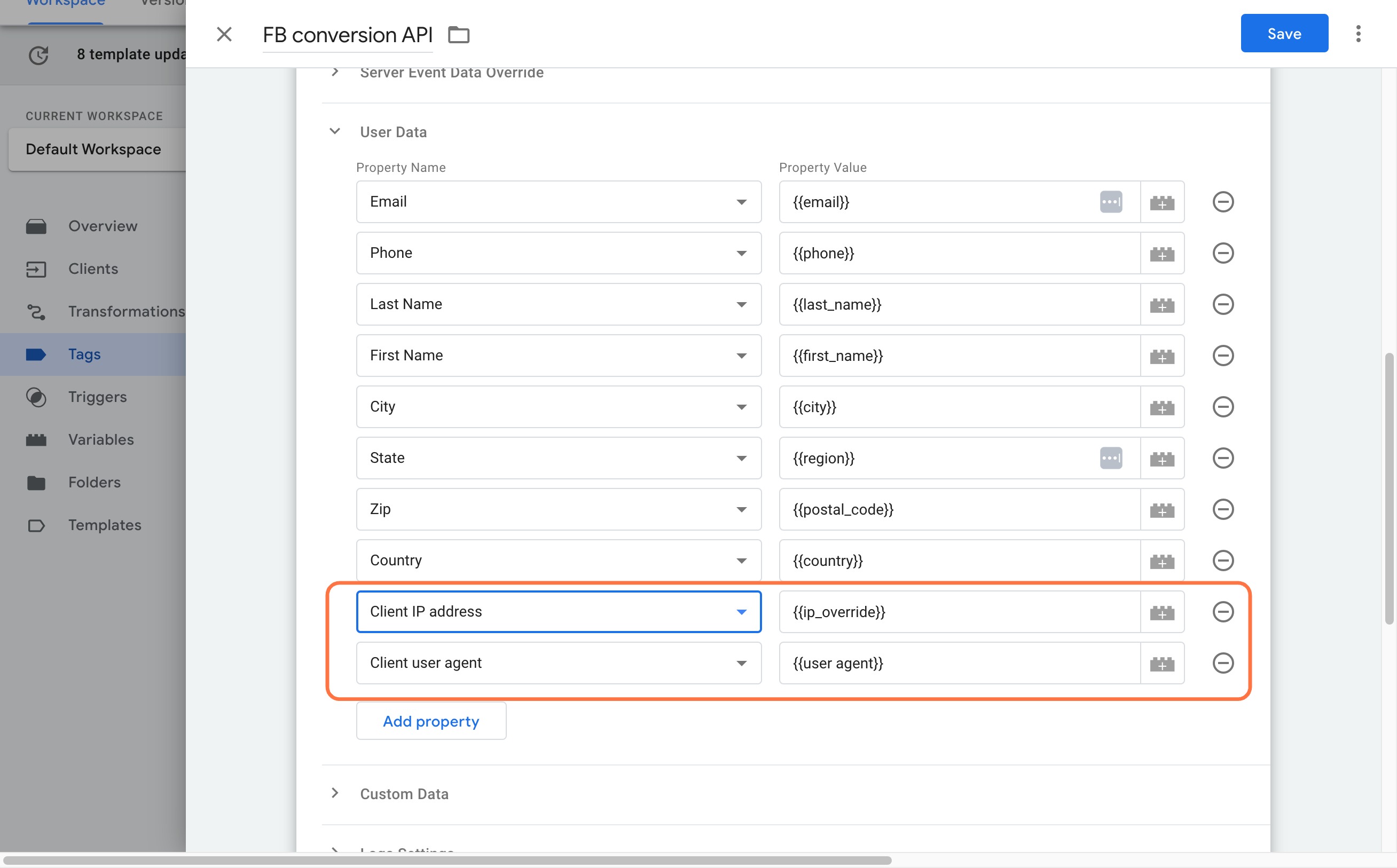Screen dimensions: 1397x868
Task: Click the folder icon beside tag name
Action: pyautogui.click(x=458, y=35)
